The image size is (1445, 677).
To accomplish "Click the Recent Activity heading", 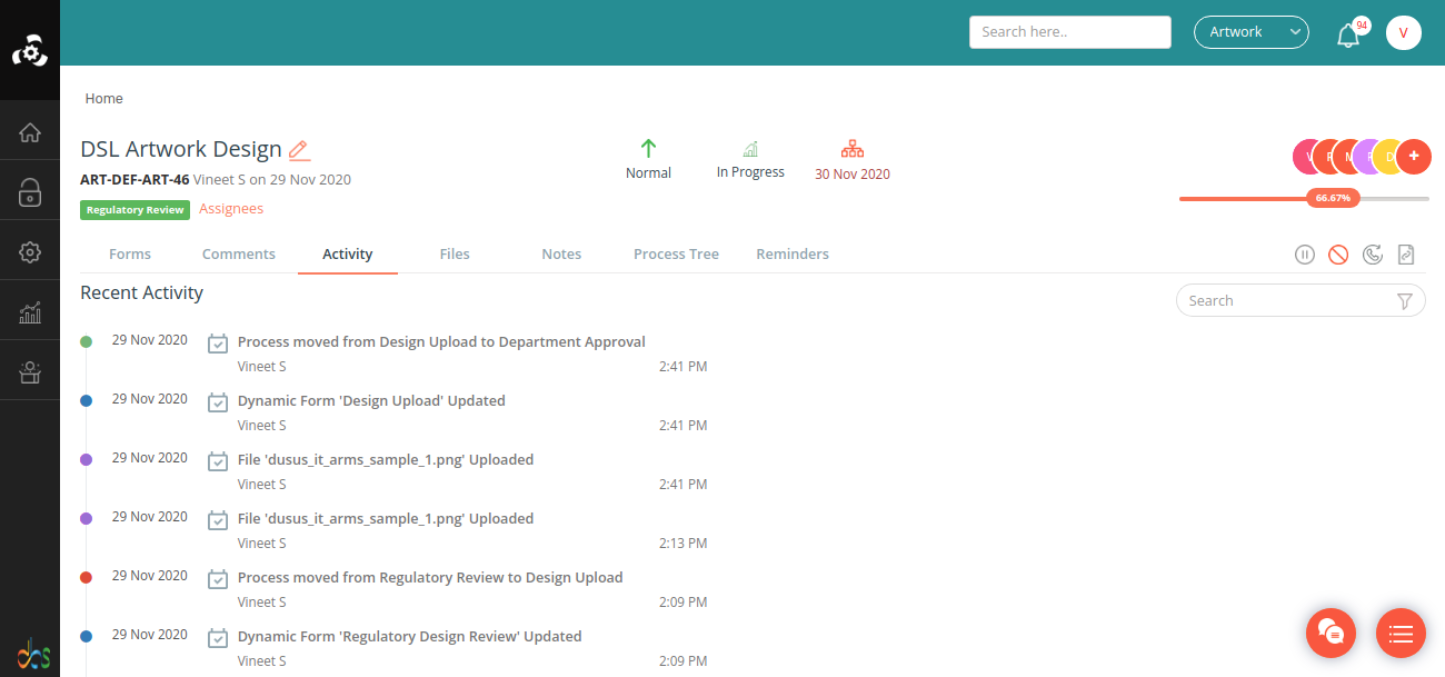I will (x=142, y=293).
